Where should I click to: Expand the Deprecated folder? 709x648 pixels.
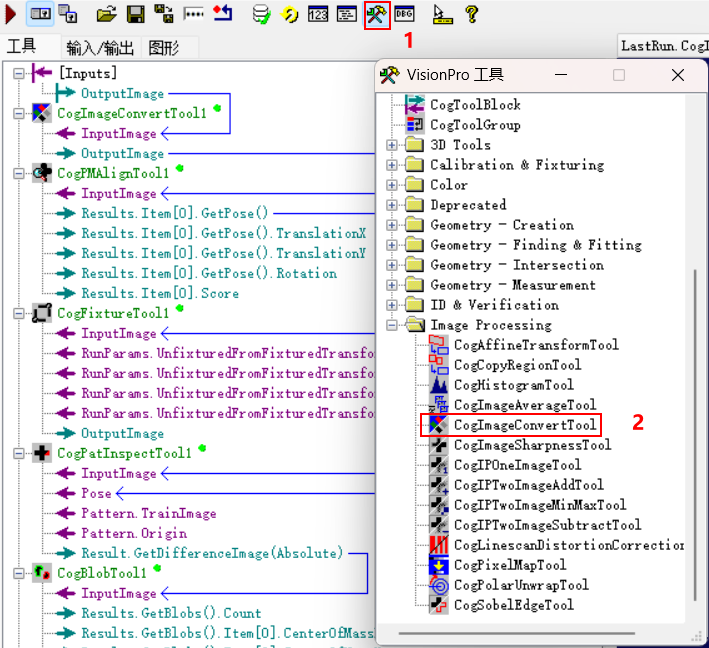pyautogui.click(x=392, y=205)
